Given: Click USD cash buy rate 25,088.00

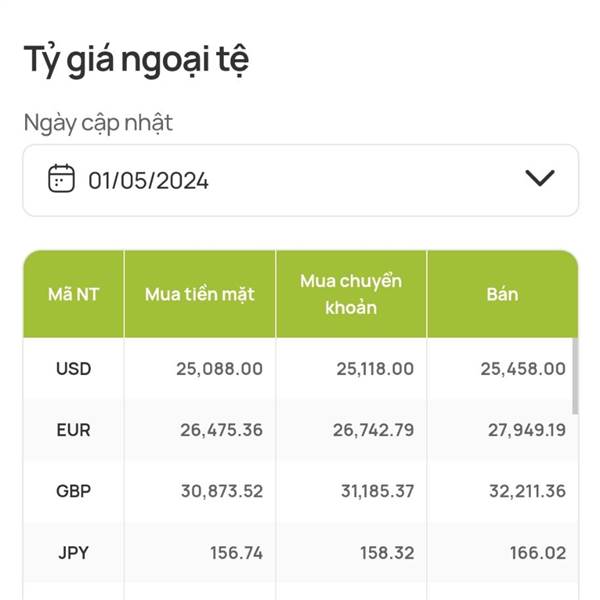Looking at the screenshot, I should (219, 369).
